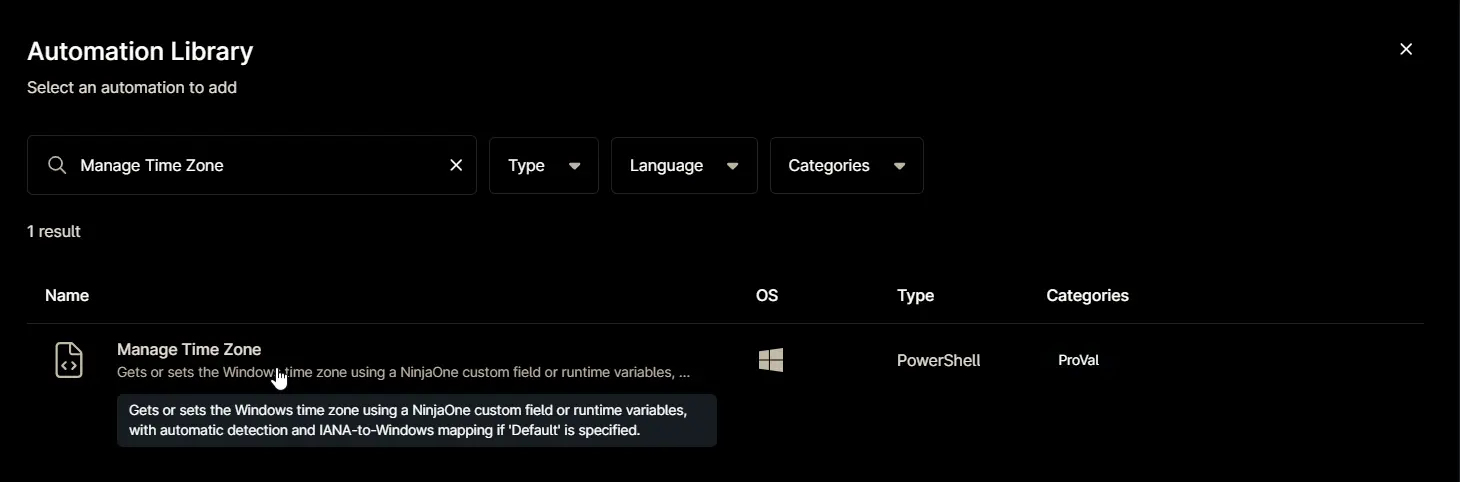1460x482 pixels.
Task: Click the Manage Time Zone search input
Action: [252, 165]
